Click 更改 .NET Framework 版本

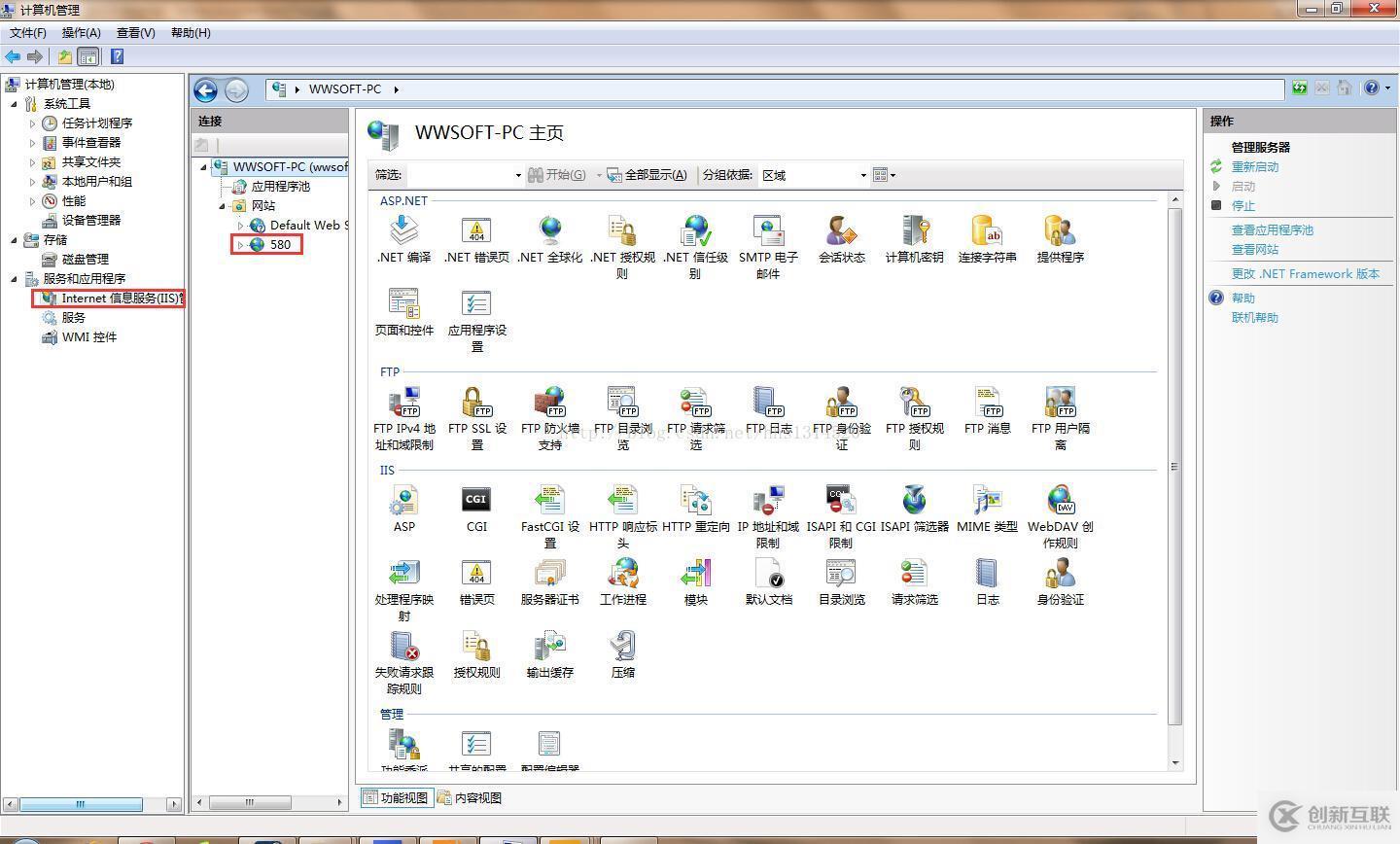[1306, 274]
